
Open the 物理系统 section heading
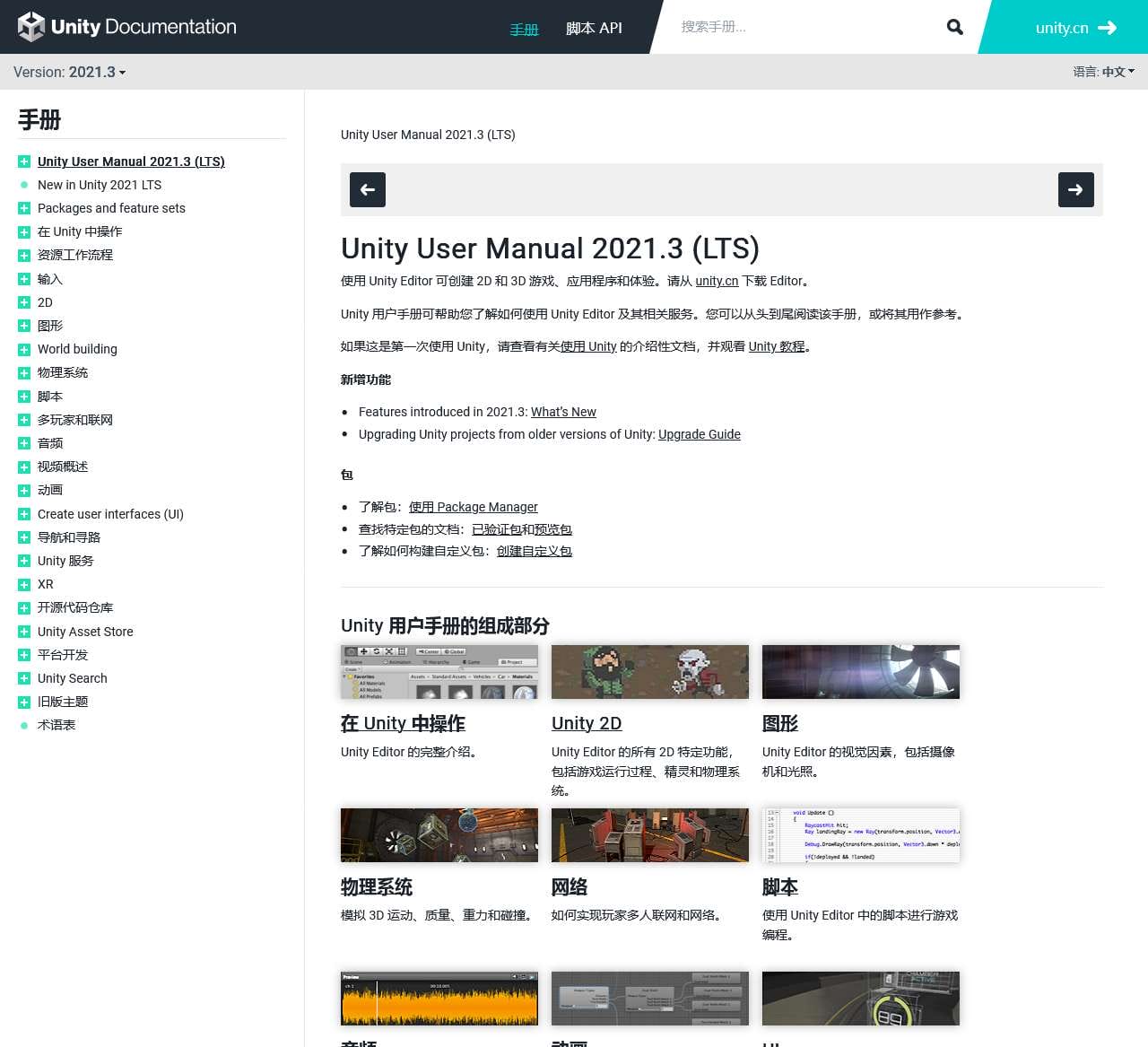click(377, 887)
